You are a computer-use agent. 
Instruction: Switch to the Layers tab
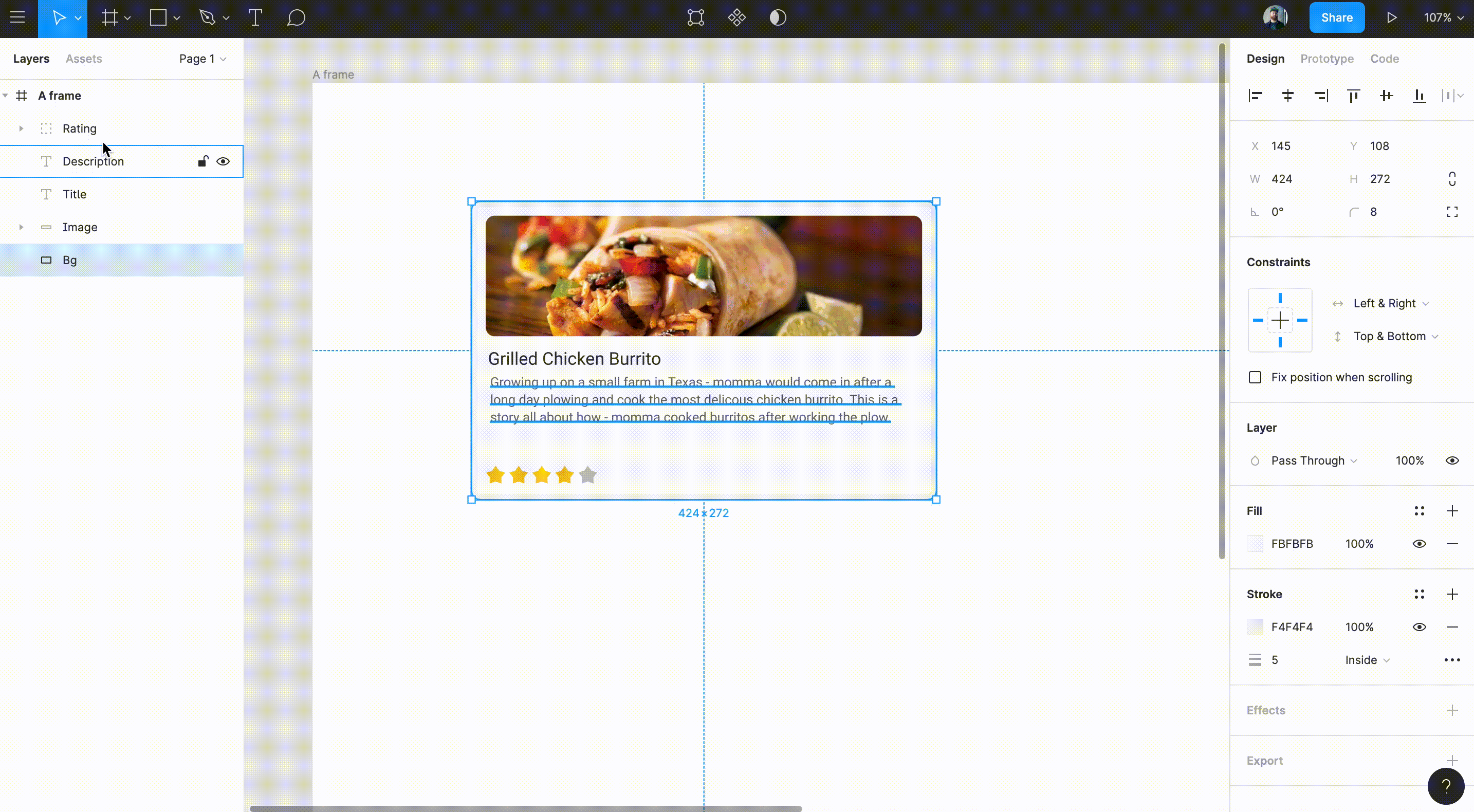tap(31, 59)
